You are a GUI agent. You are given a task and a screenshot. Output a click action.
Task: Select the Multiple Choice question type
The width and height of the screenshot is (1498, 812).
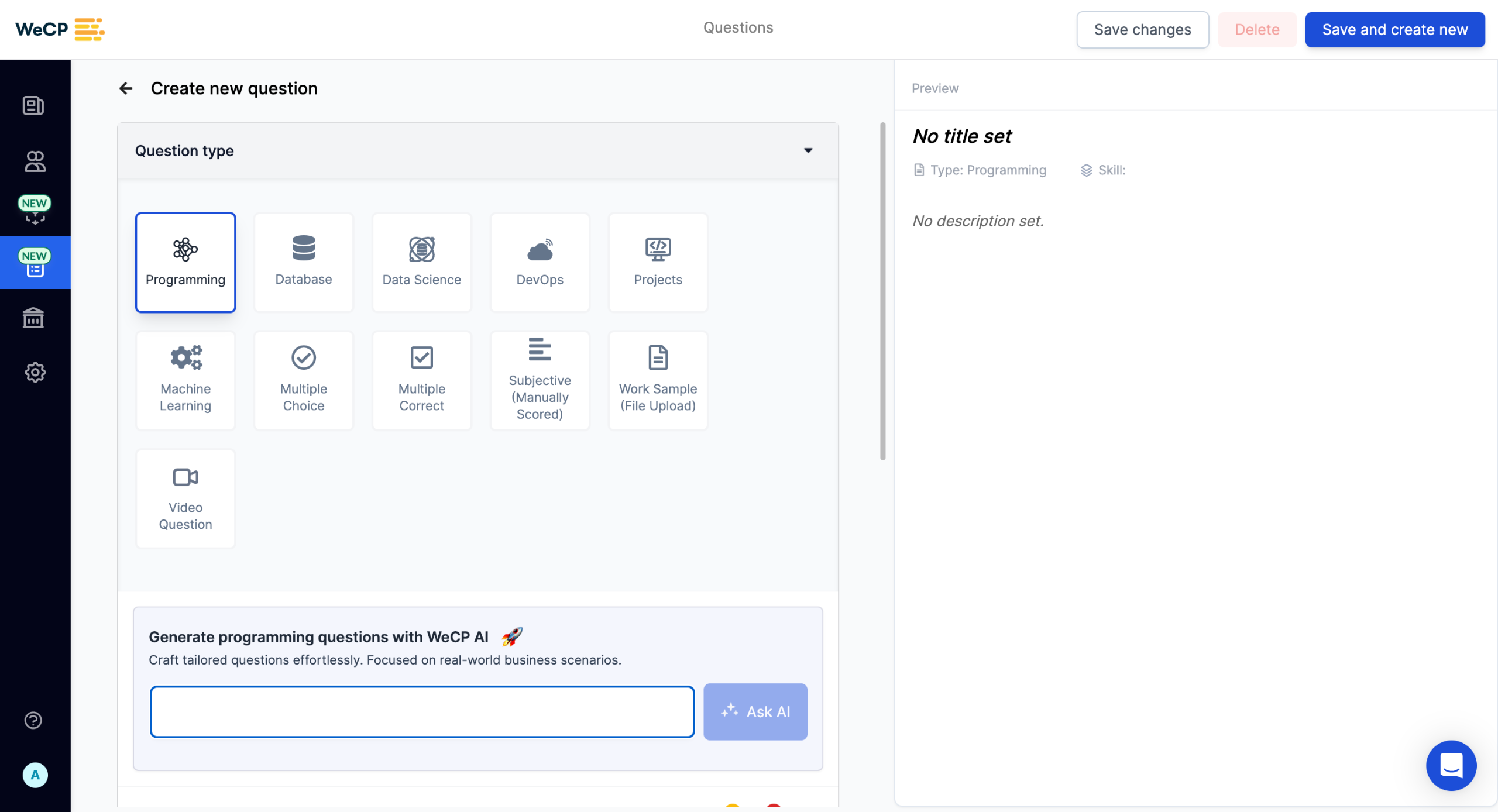304,381
